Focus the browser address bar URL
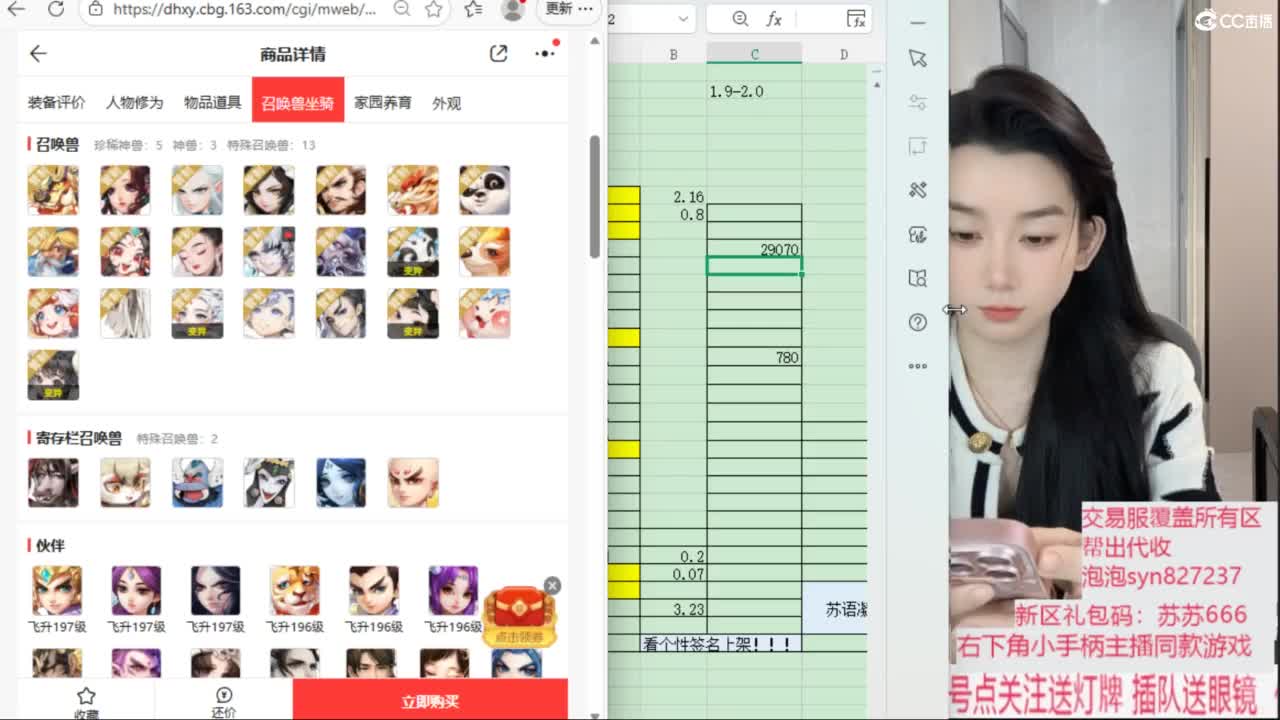This screenshot has width=1280, height=720. click(x=244, y=9)
